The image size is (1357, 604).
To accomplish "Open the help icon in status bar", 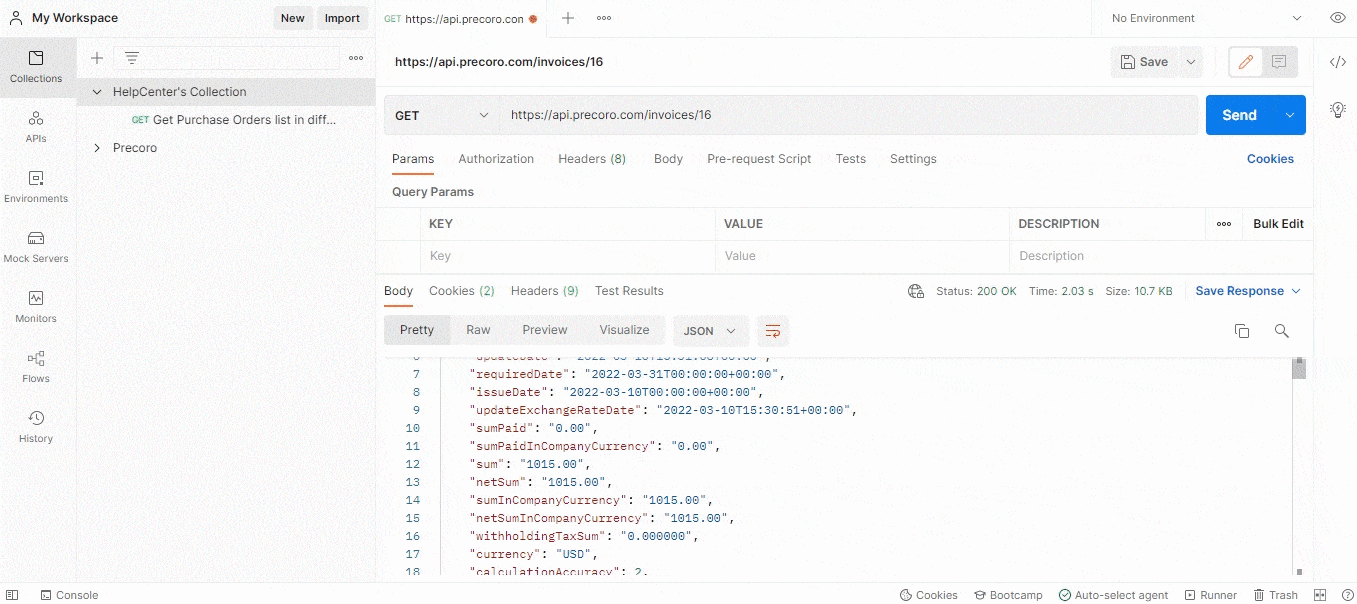I will 1347,595.
